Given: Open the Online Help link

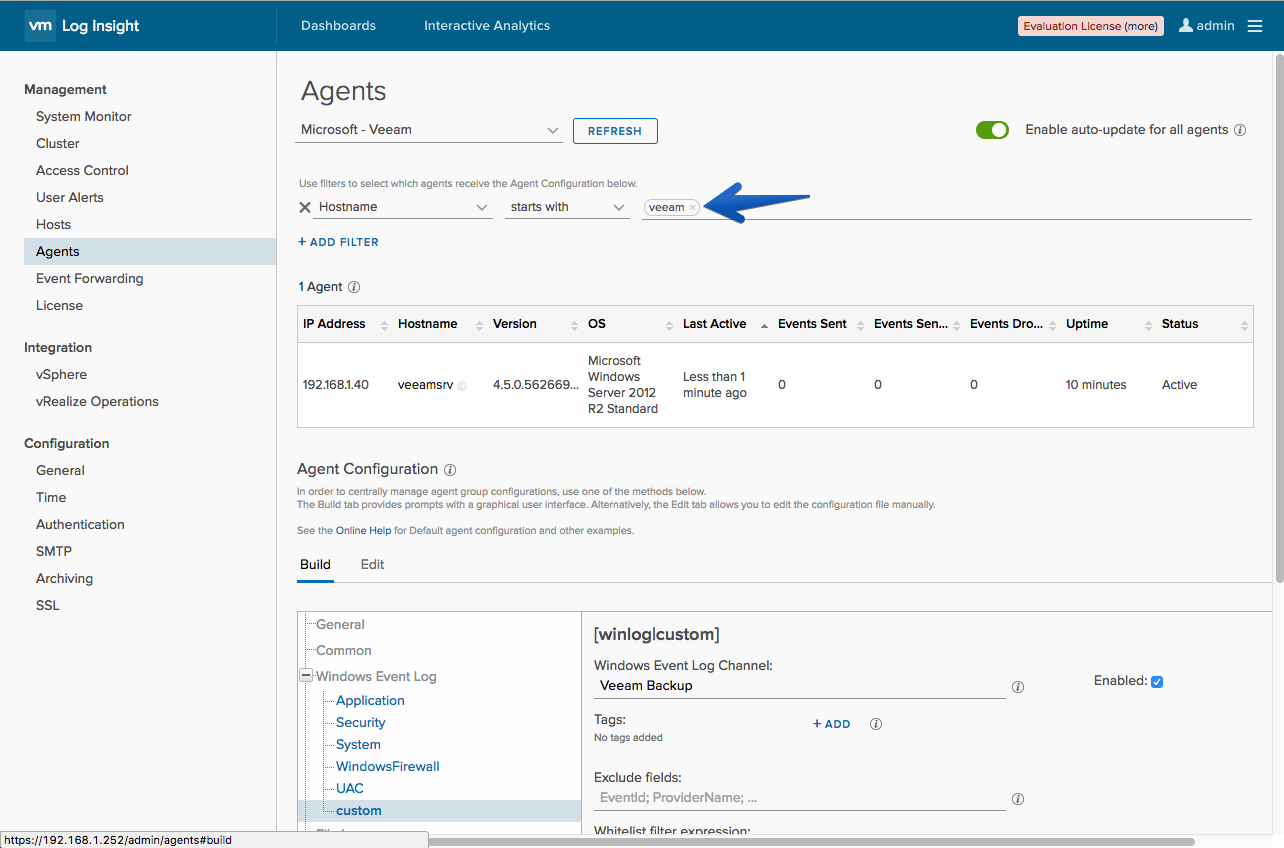Looking at the screenshot, I should point(363,530).
